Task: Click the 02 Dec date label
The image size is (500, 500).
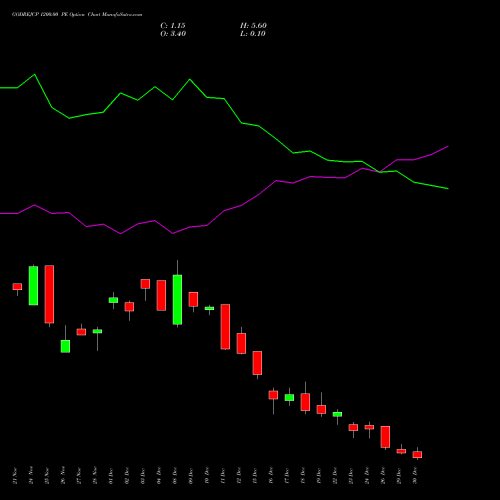Action: (127, 476)
